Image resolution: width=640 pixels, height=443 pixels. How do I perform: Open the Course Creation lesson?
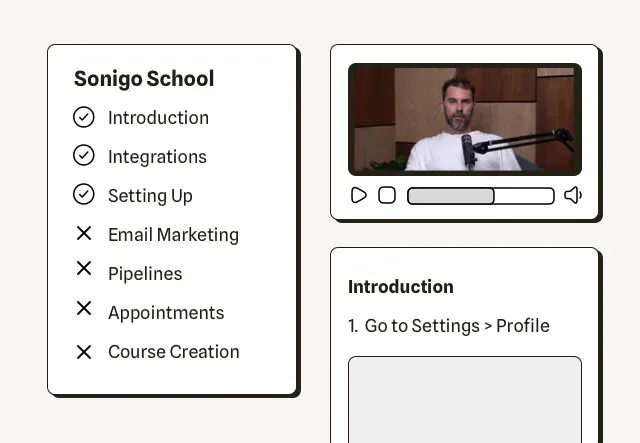click(x=174, y=352)
